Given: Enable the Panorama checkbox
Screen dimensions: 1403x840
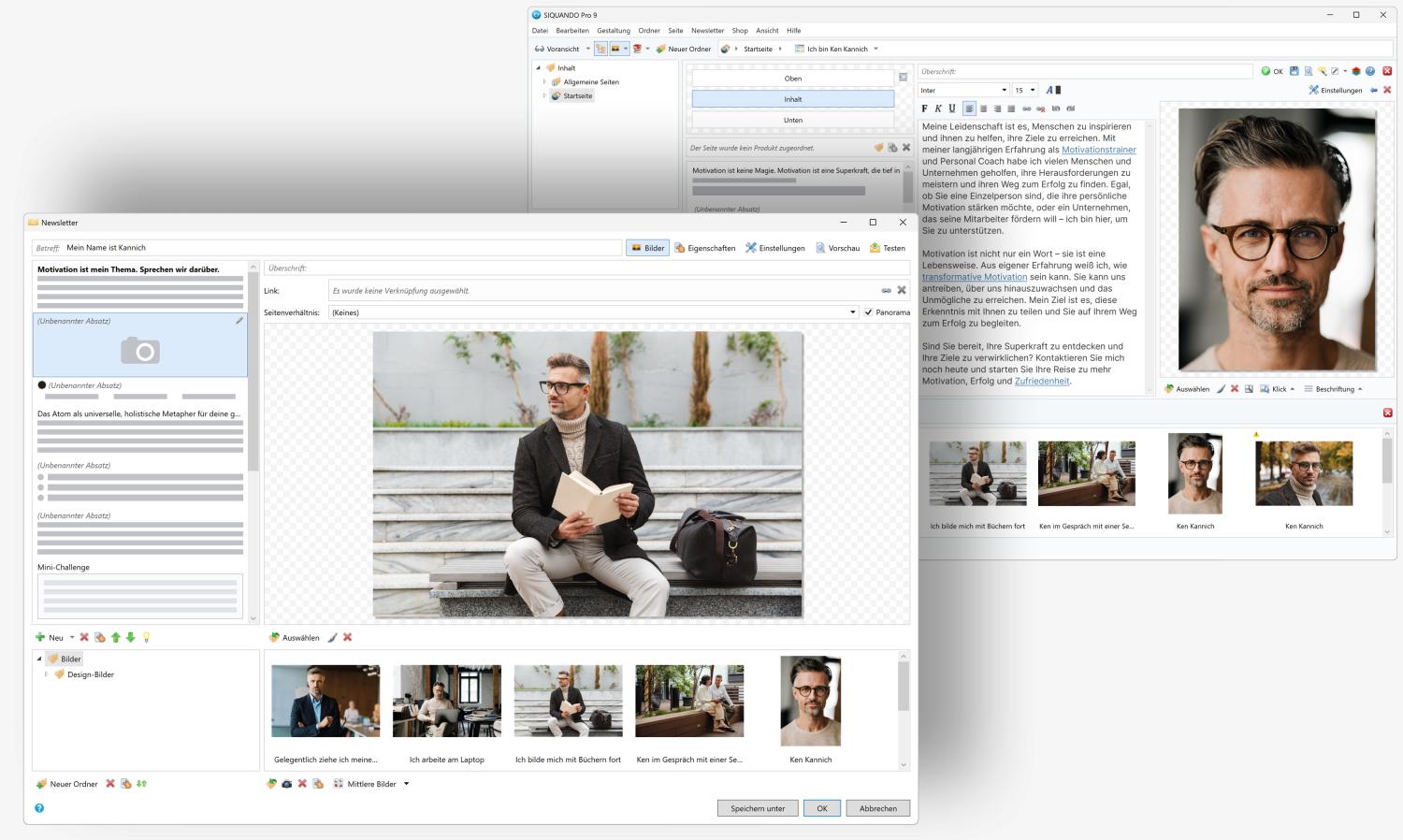Looking at the screenshot, I should [869, 312].
